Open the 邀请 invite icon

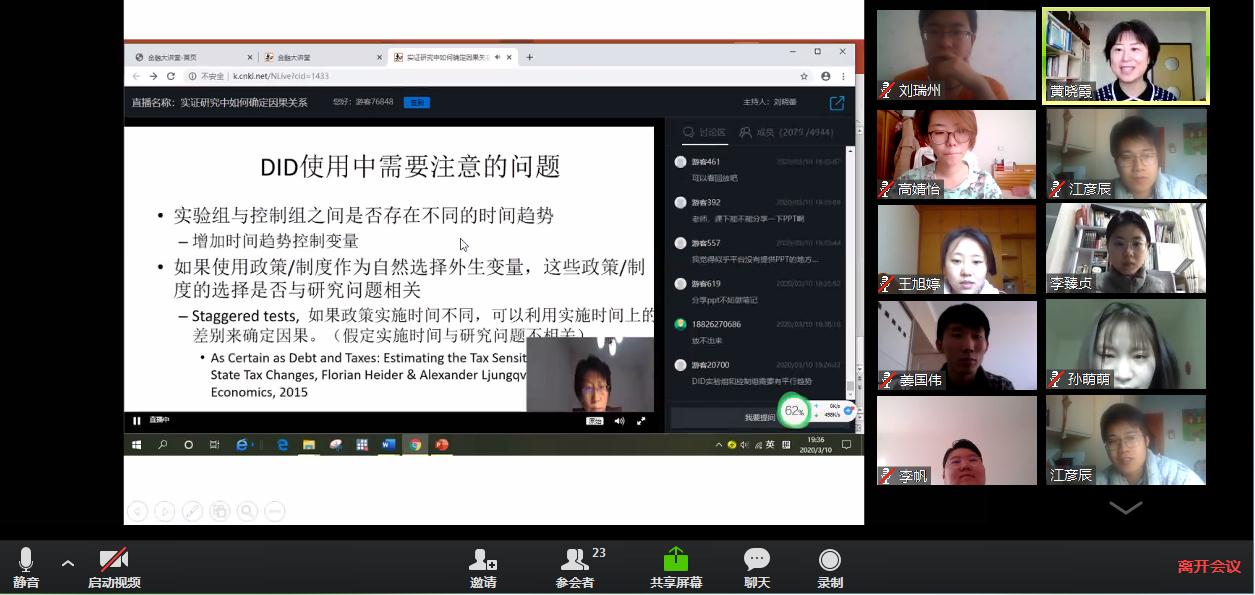click(x=483, y=566)
